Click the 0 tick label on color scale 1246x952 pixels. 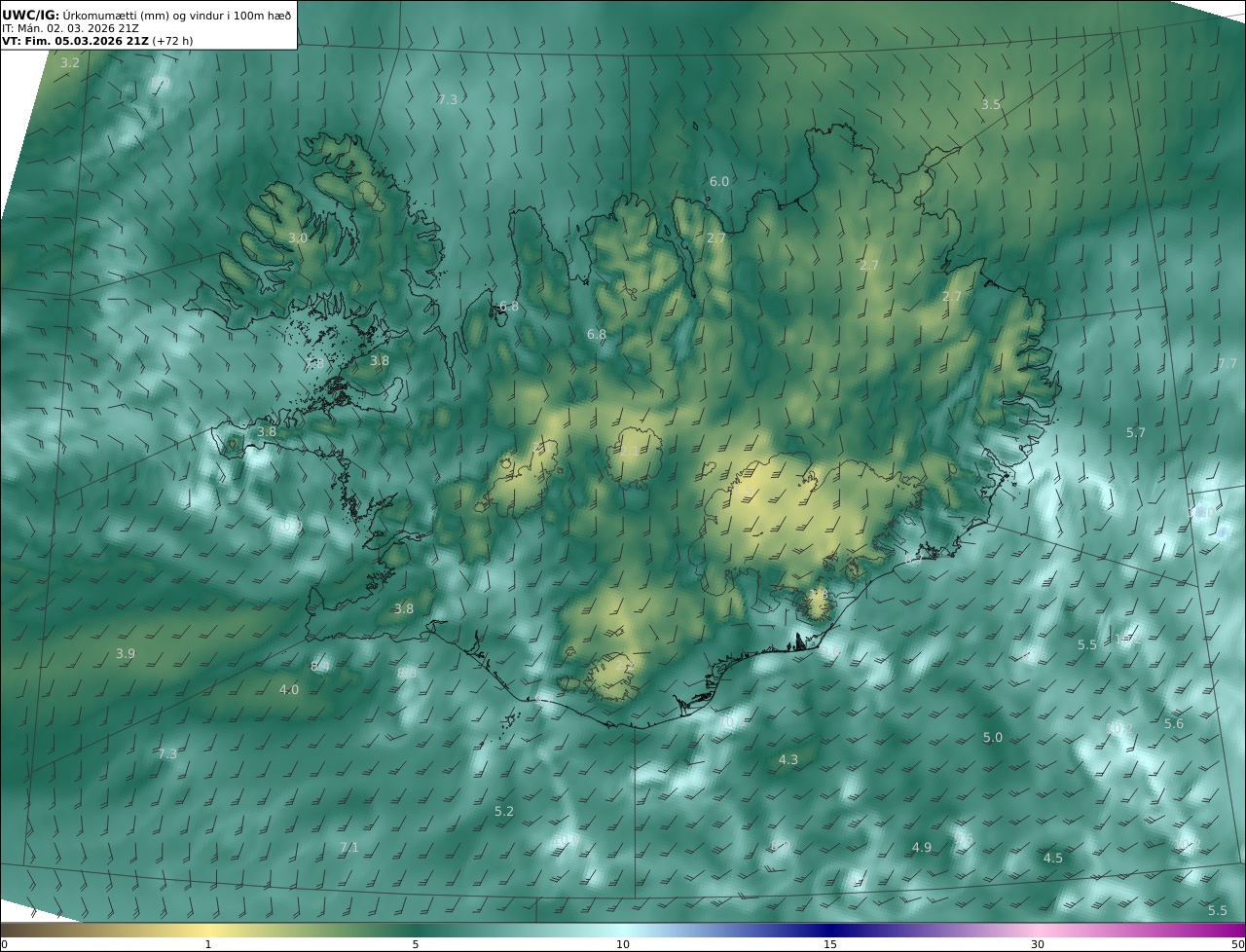click(x=4, y=944)
